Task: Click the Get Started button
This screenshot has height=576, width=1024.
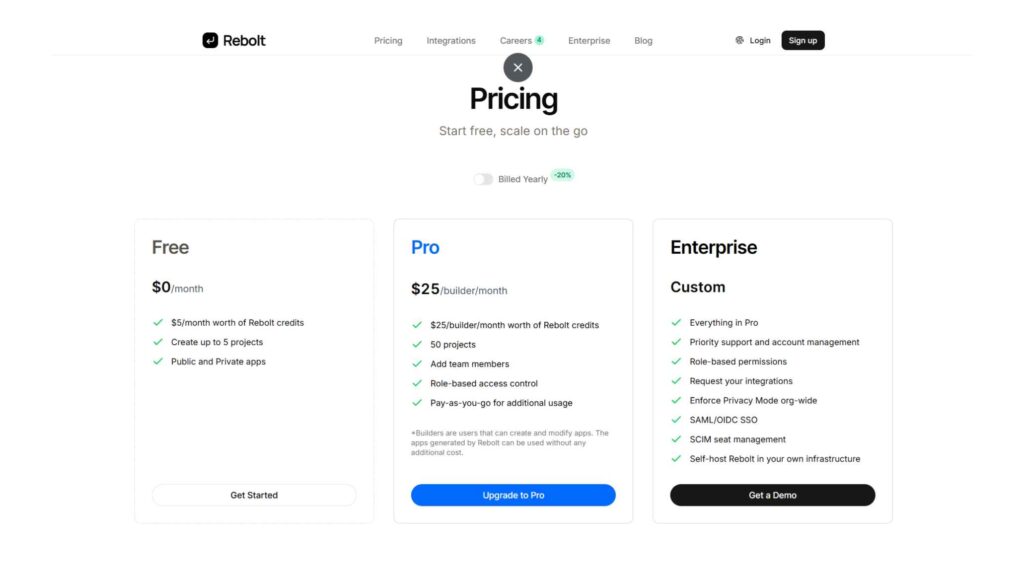Action: 254,495
